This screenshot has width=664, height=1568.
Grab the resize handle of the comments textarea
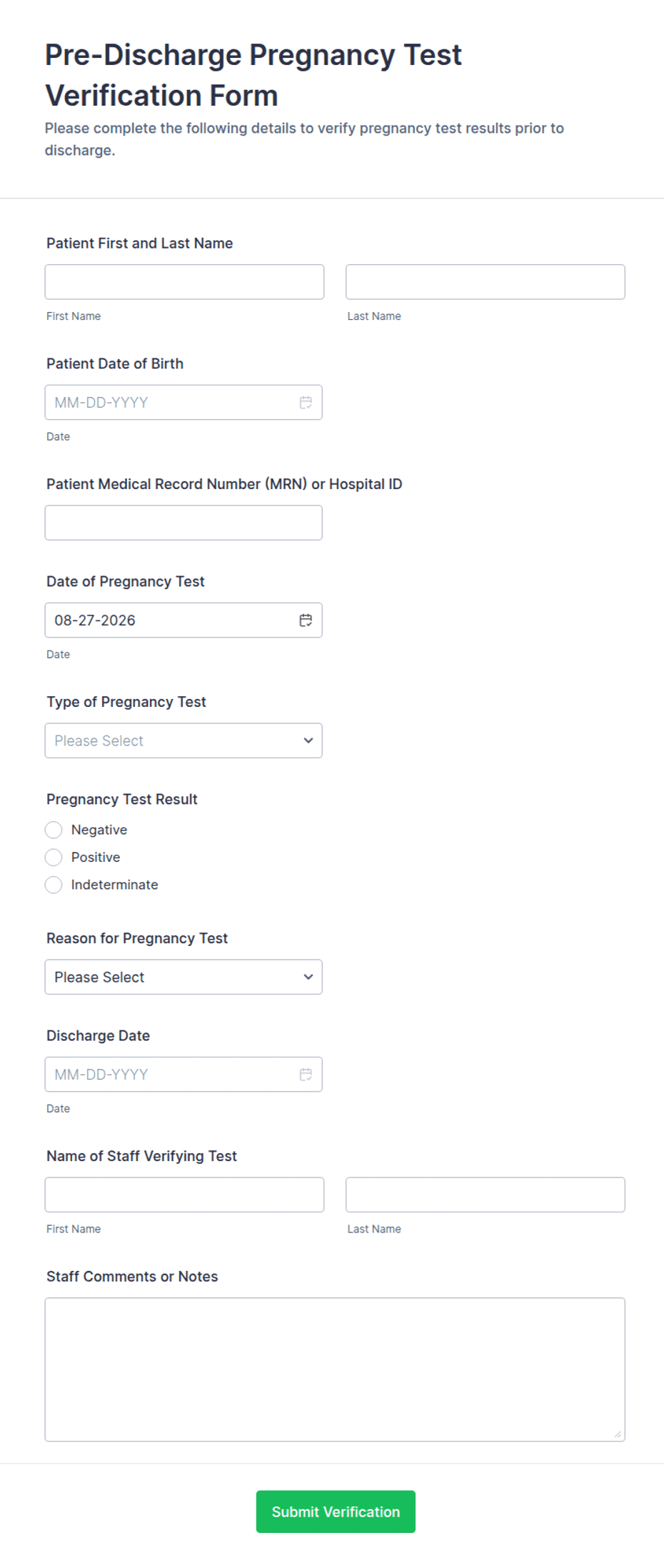[x=618, y=1434]
